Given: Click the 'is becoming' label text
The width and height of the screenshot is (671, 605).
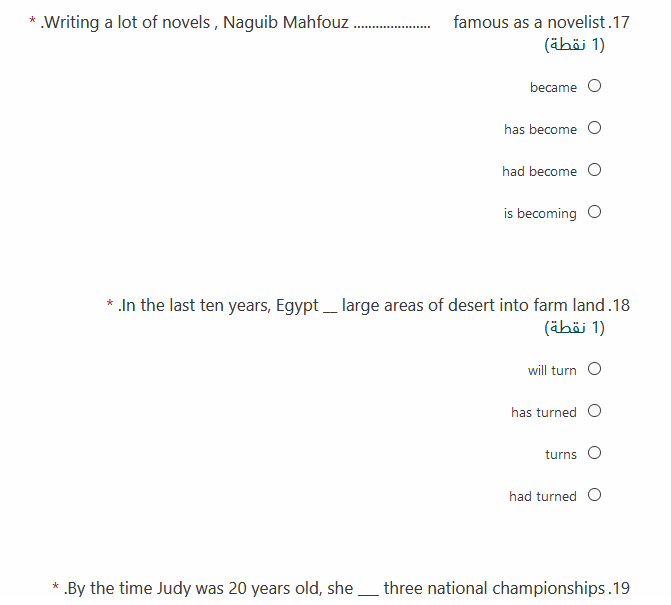Looking at the screenshot, I should coord(540,214).
